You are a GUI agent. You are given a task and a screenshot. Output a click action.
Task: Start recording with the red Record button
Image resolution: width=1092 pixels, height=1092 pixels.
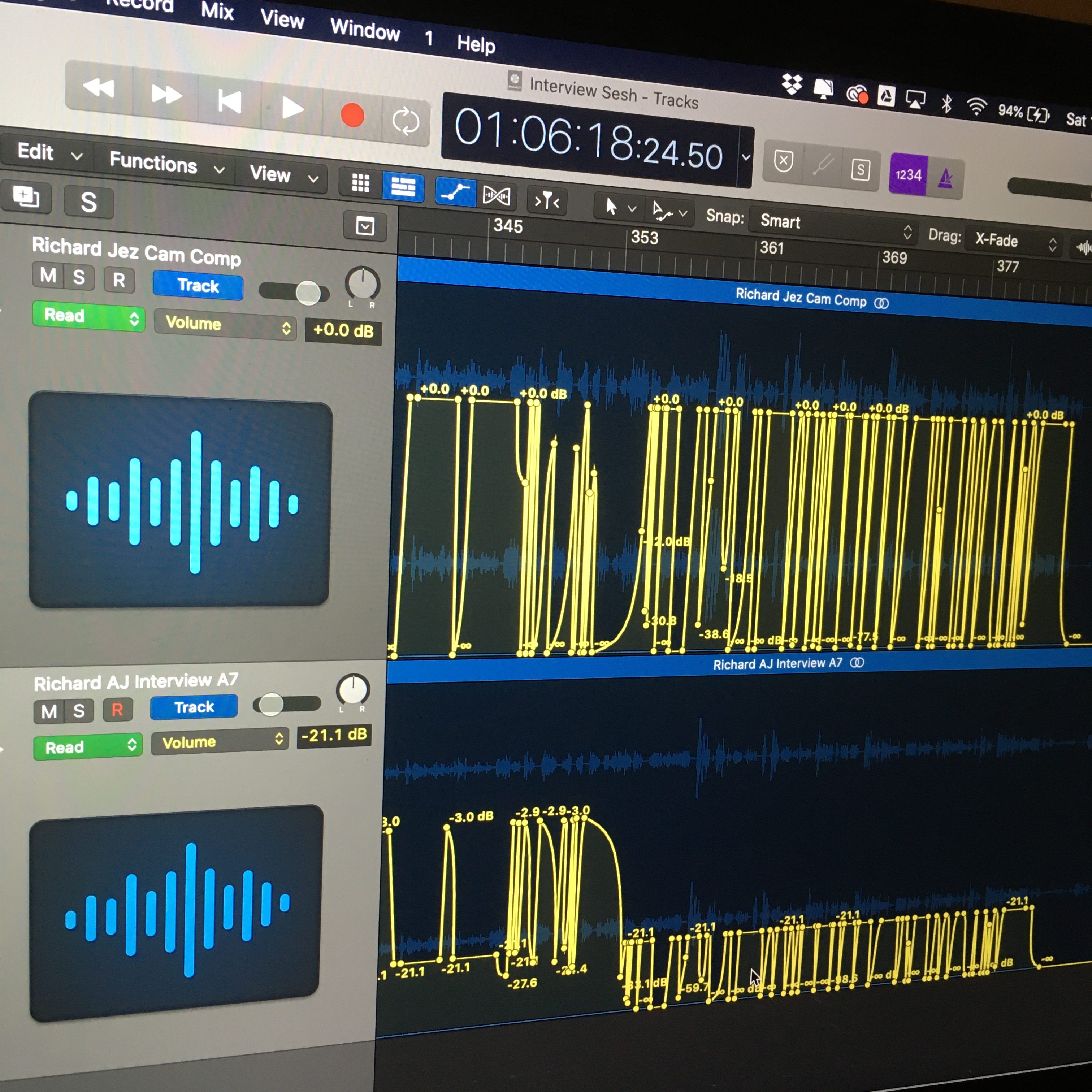point(353,115)
